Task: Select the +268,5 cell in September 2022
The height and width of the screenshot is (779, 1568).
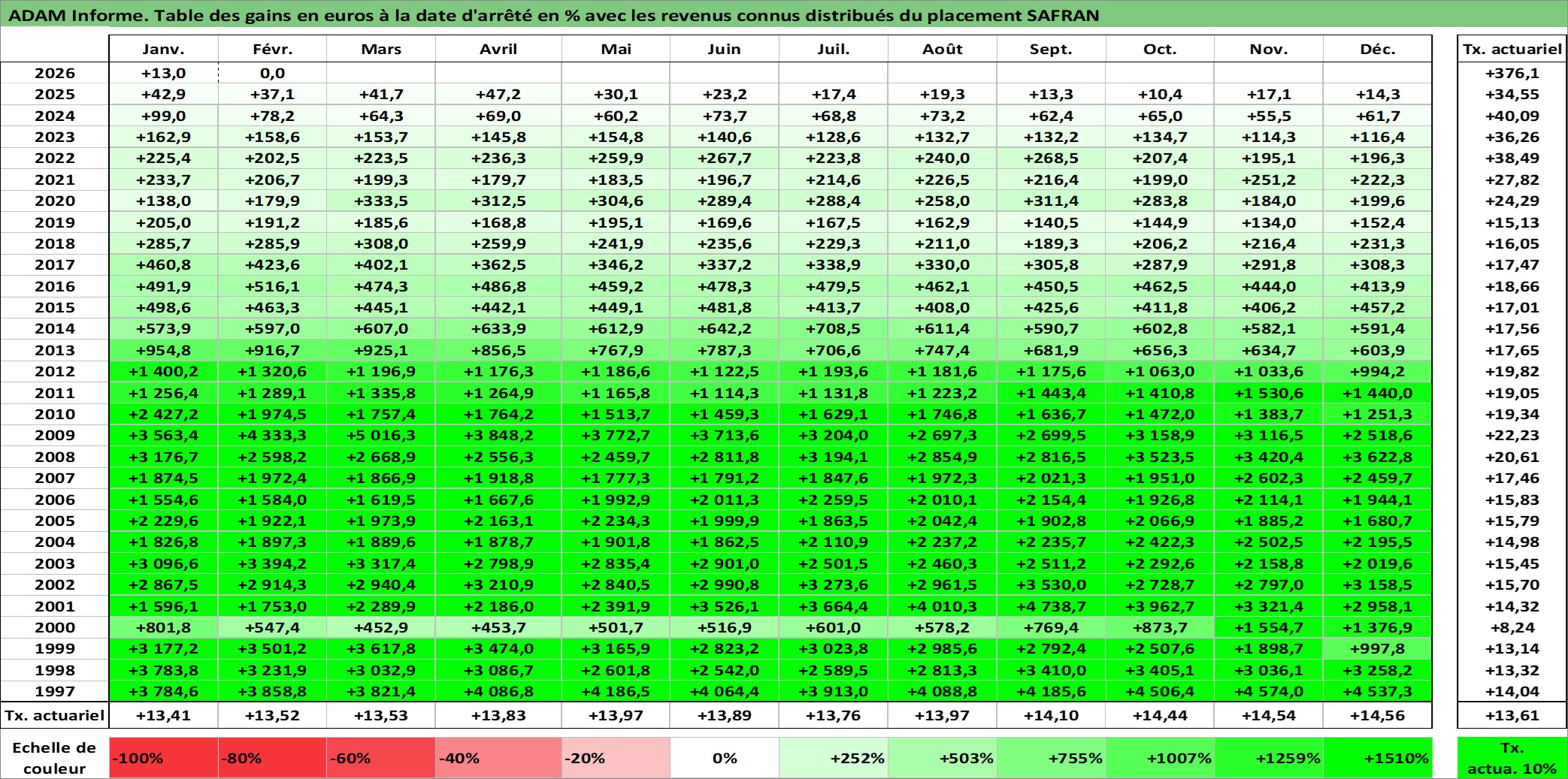Action: click(x=1052, y=158)
